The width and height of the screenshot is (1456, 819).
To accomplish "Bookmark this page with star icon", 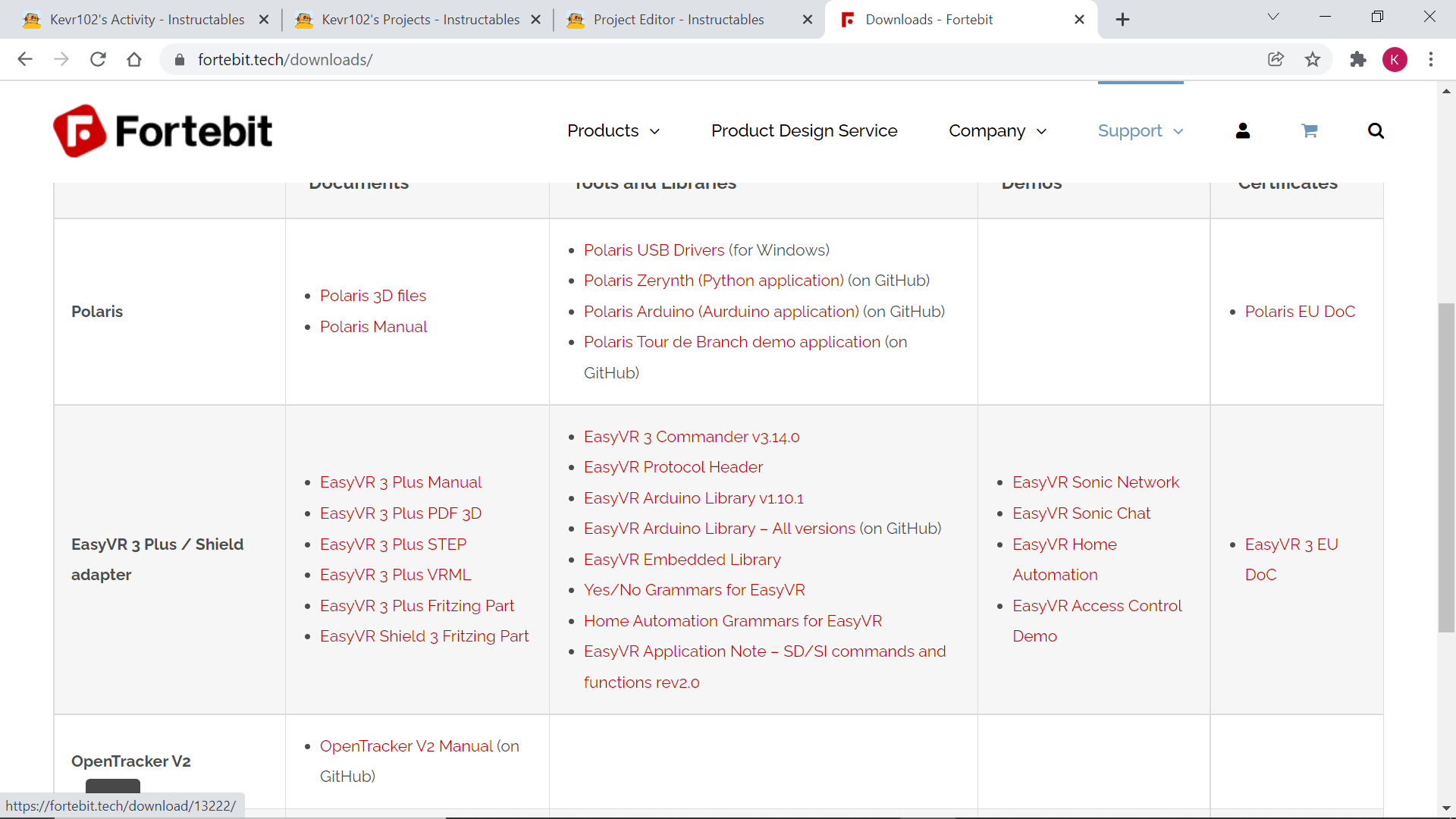I will click(1313, 59).
